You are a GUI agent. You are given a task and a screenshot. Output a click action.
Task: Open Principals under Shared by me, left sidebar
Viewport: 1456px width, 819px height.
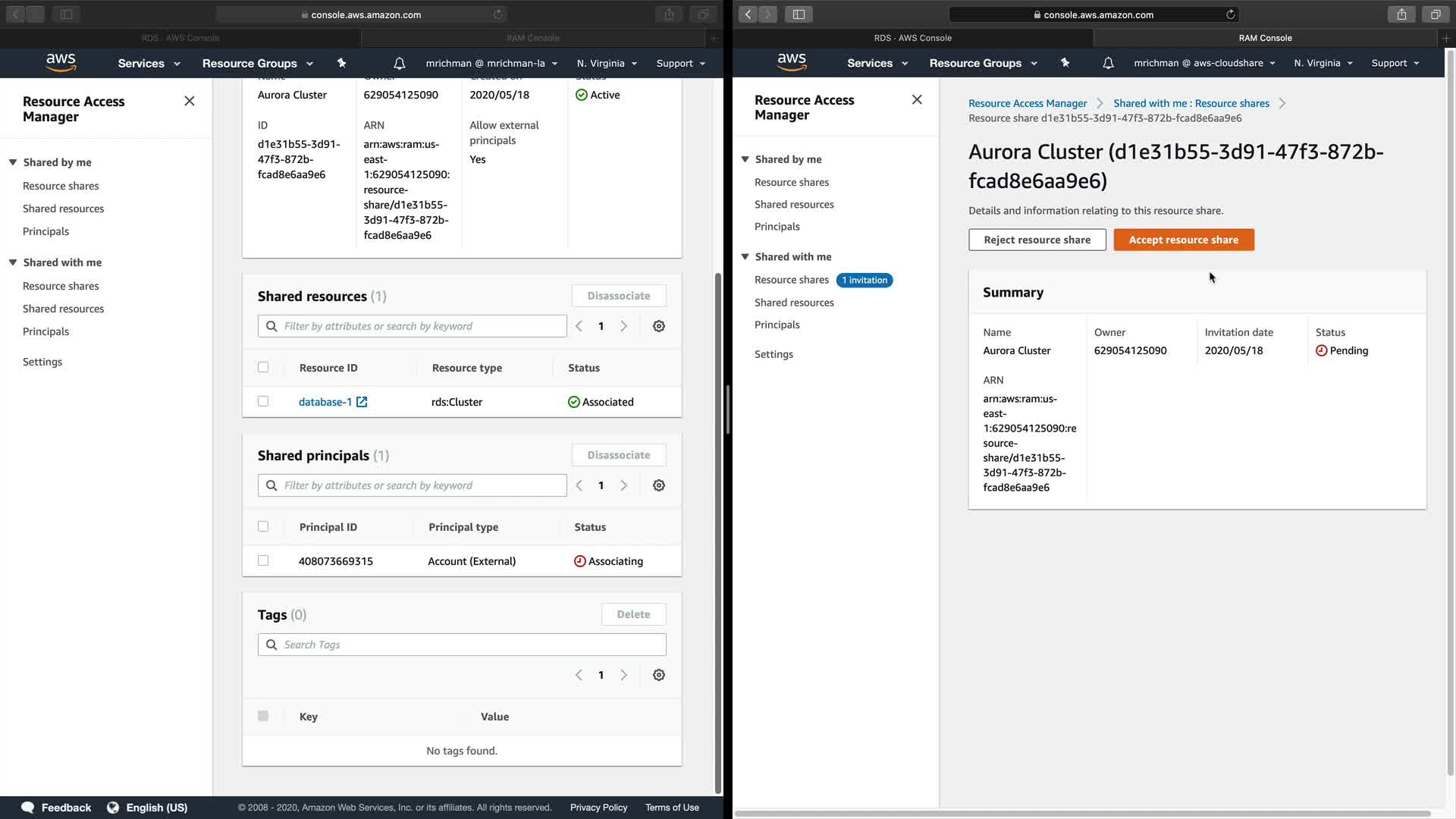45,231
